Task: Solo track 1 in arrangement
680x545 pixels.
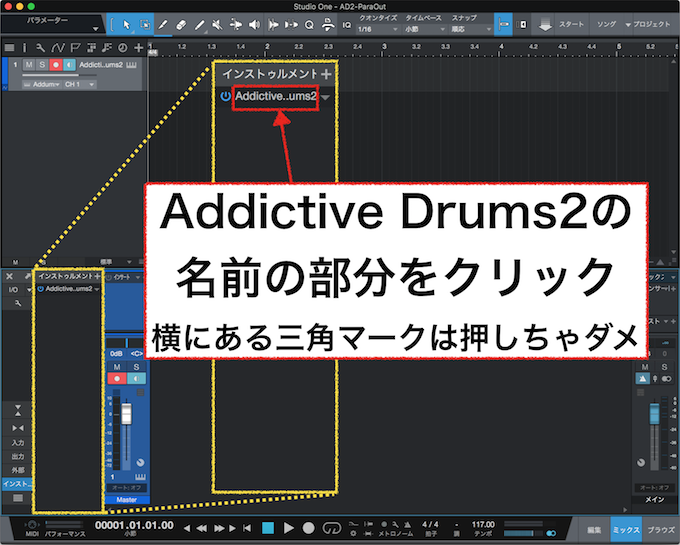Action: point(42,65)
